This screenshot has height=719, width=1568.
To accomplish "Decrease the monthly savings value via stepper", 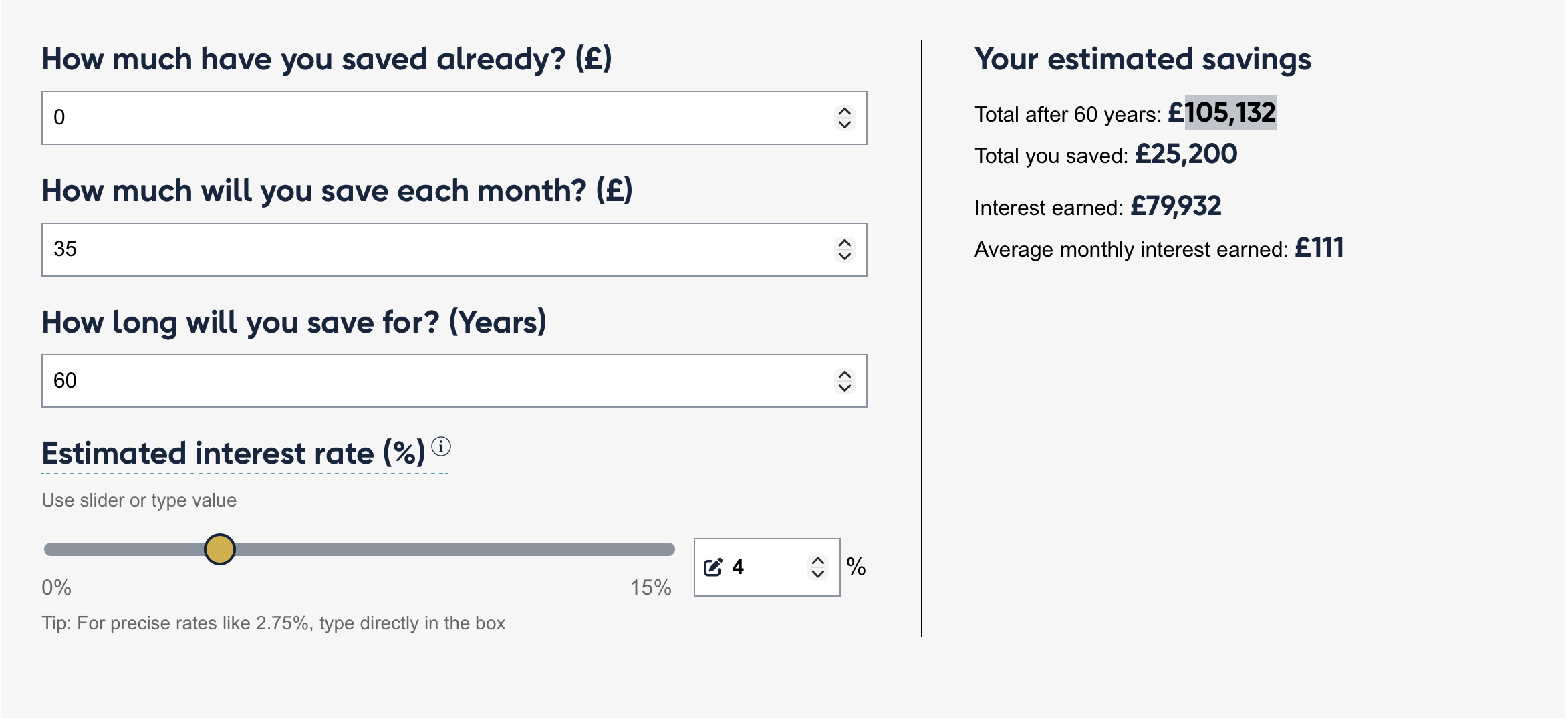I will pos(844,257).
